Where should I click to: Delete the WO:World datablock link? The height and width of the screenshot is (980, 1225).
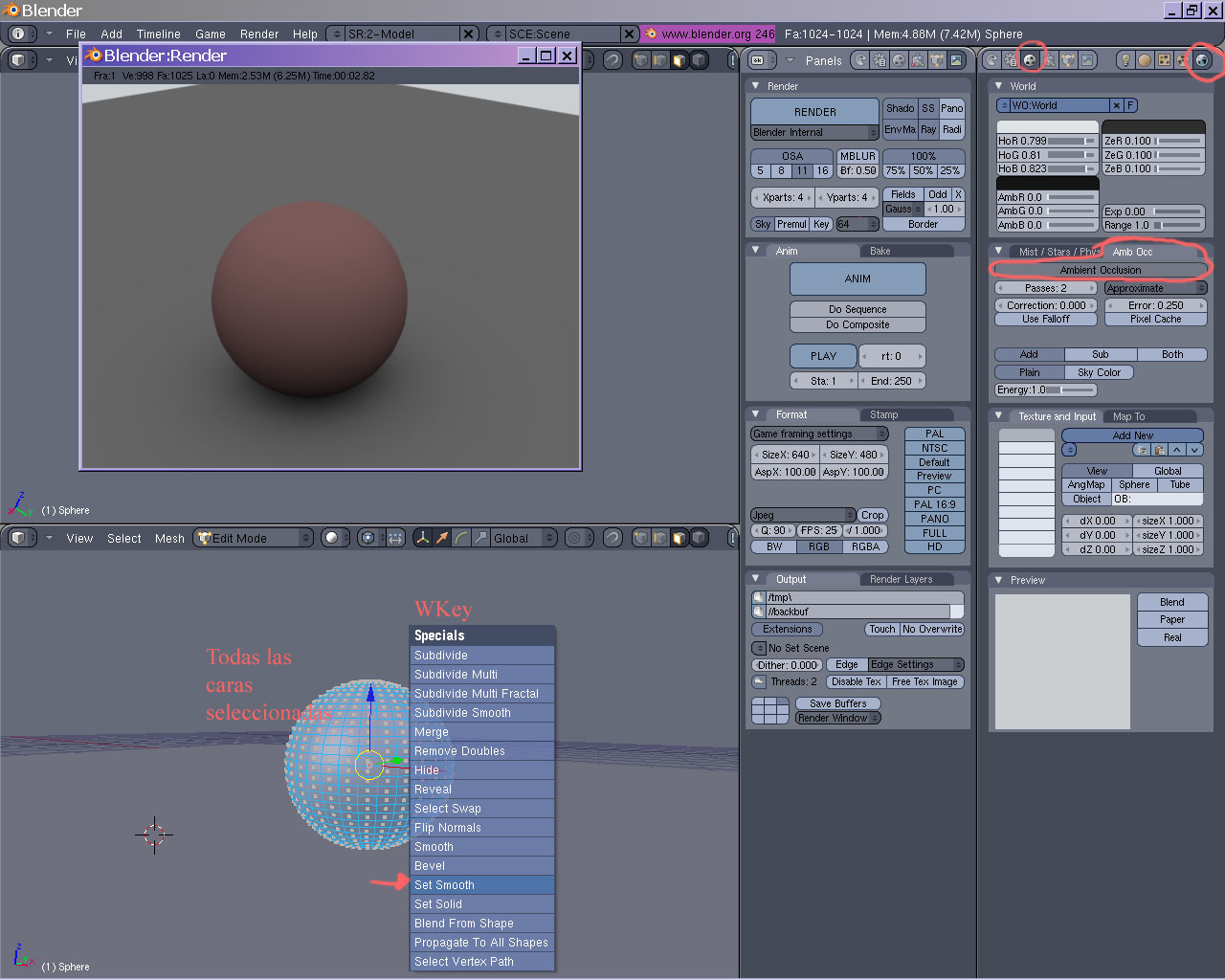tap(1116, 105)
